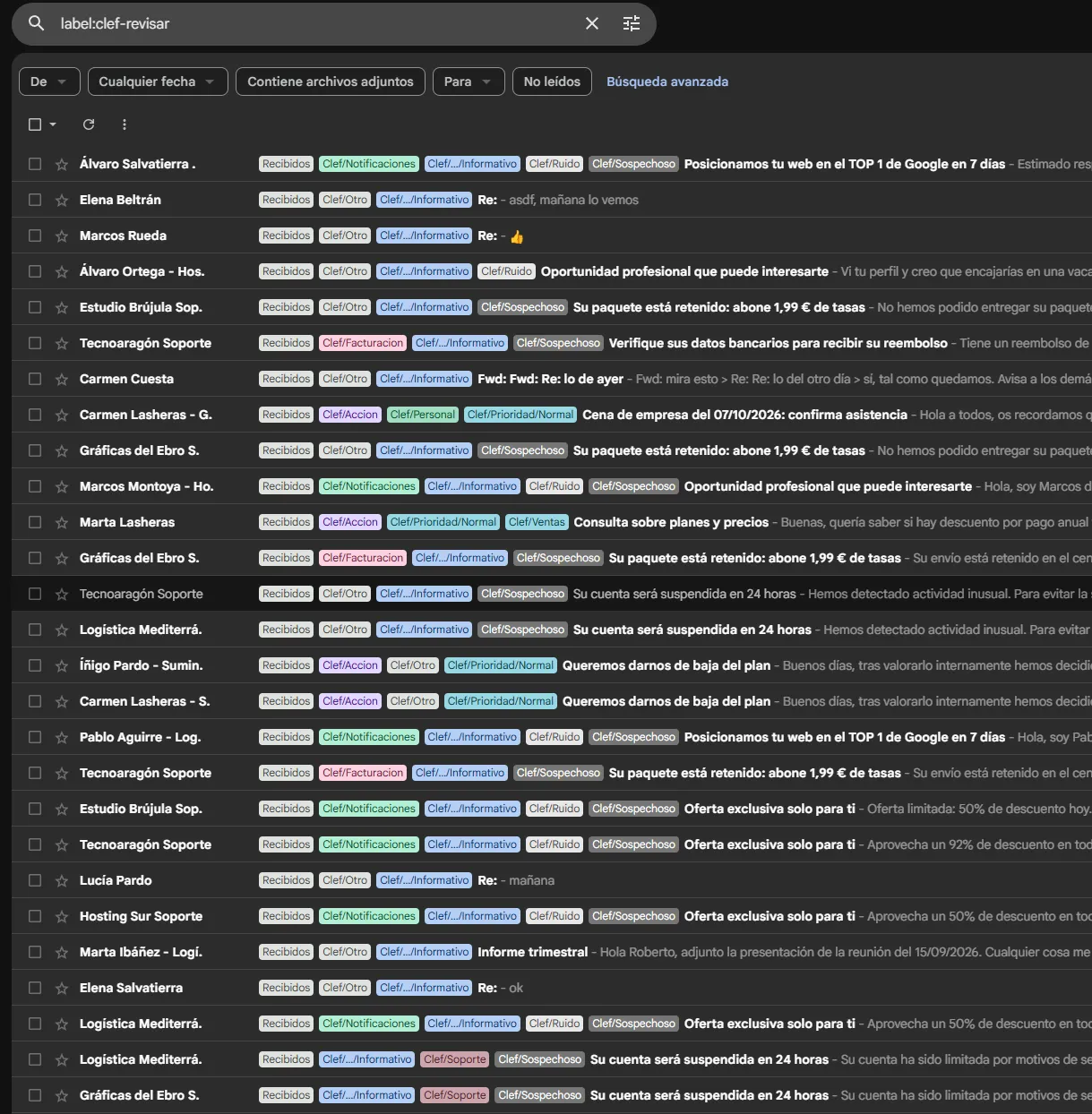Star the Marcos Rueda email
The height and width of the screenshot is (1114, 1092).
tap(62, 236)
